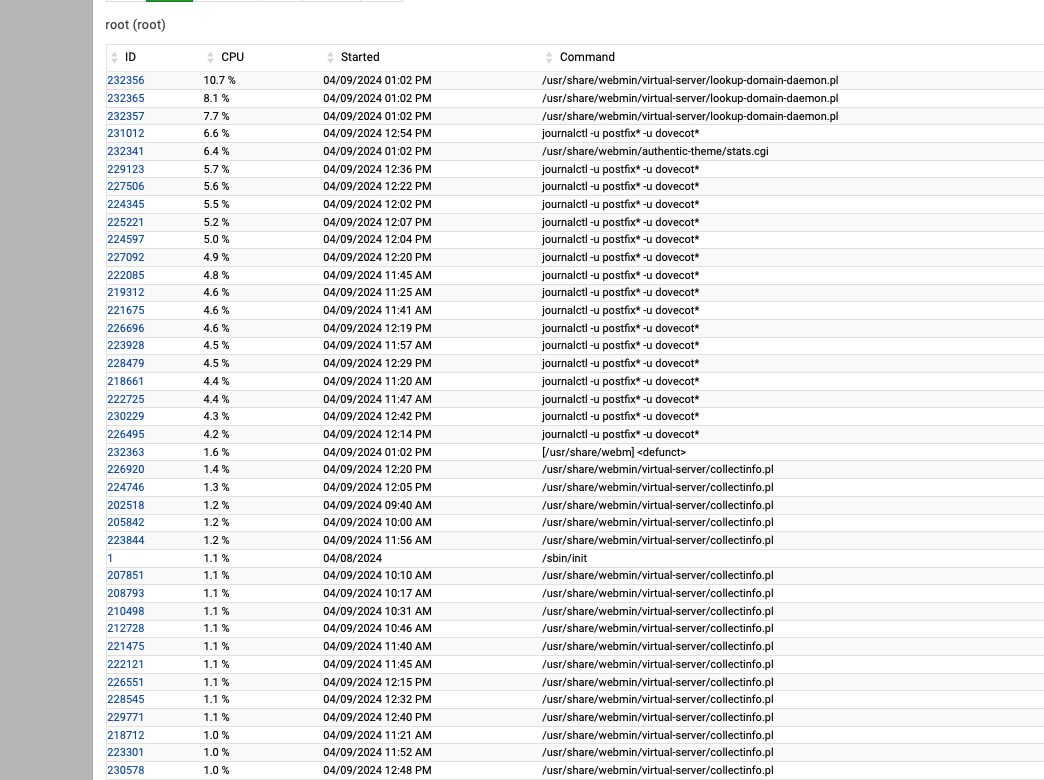
Task: Open process ID 229771
Action: pyautogui.click(x=126, y=717)
